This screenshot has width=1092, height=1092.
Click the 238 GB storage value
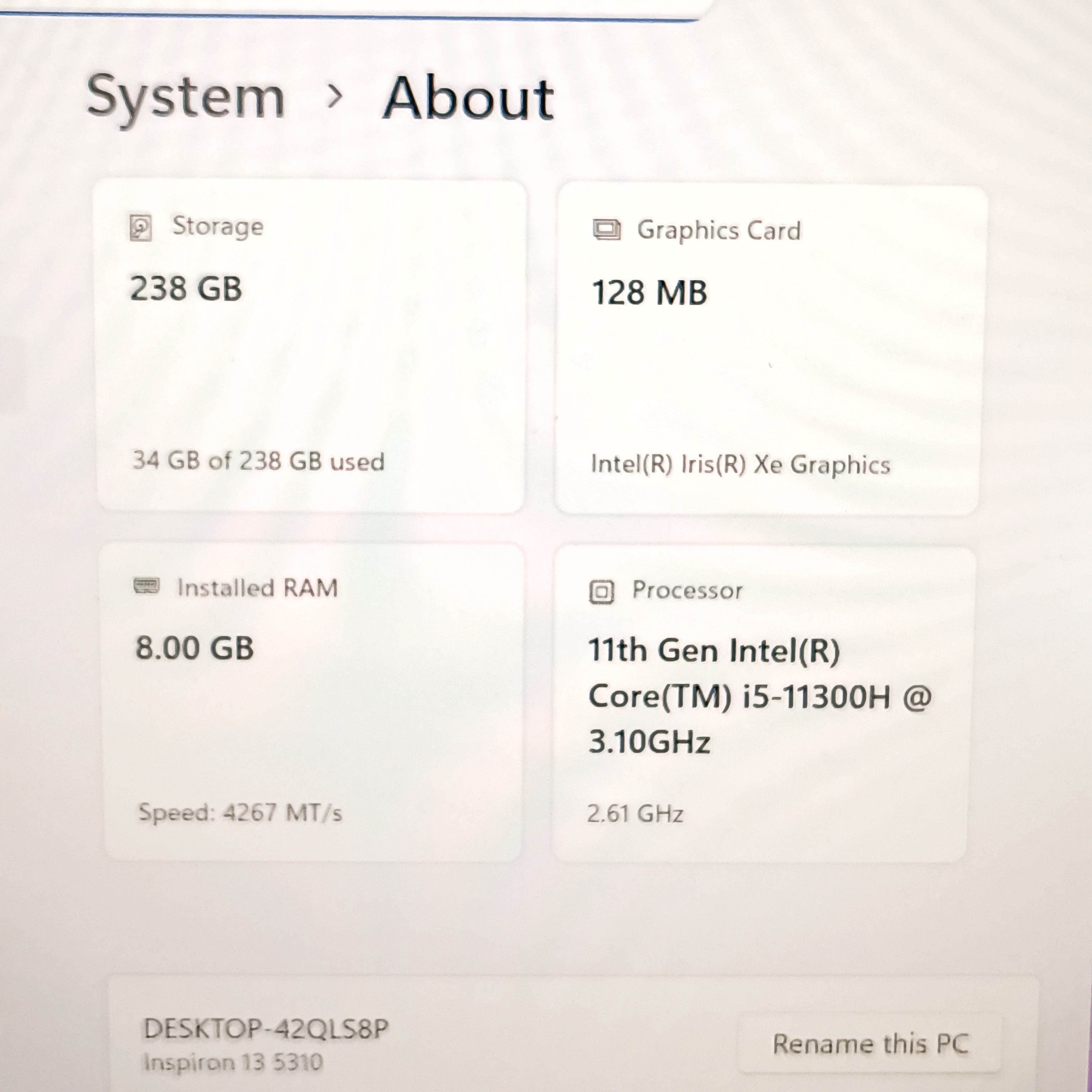pyautogui.click(x=186, y=289)
